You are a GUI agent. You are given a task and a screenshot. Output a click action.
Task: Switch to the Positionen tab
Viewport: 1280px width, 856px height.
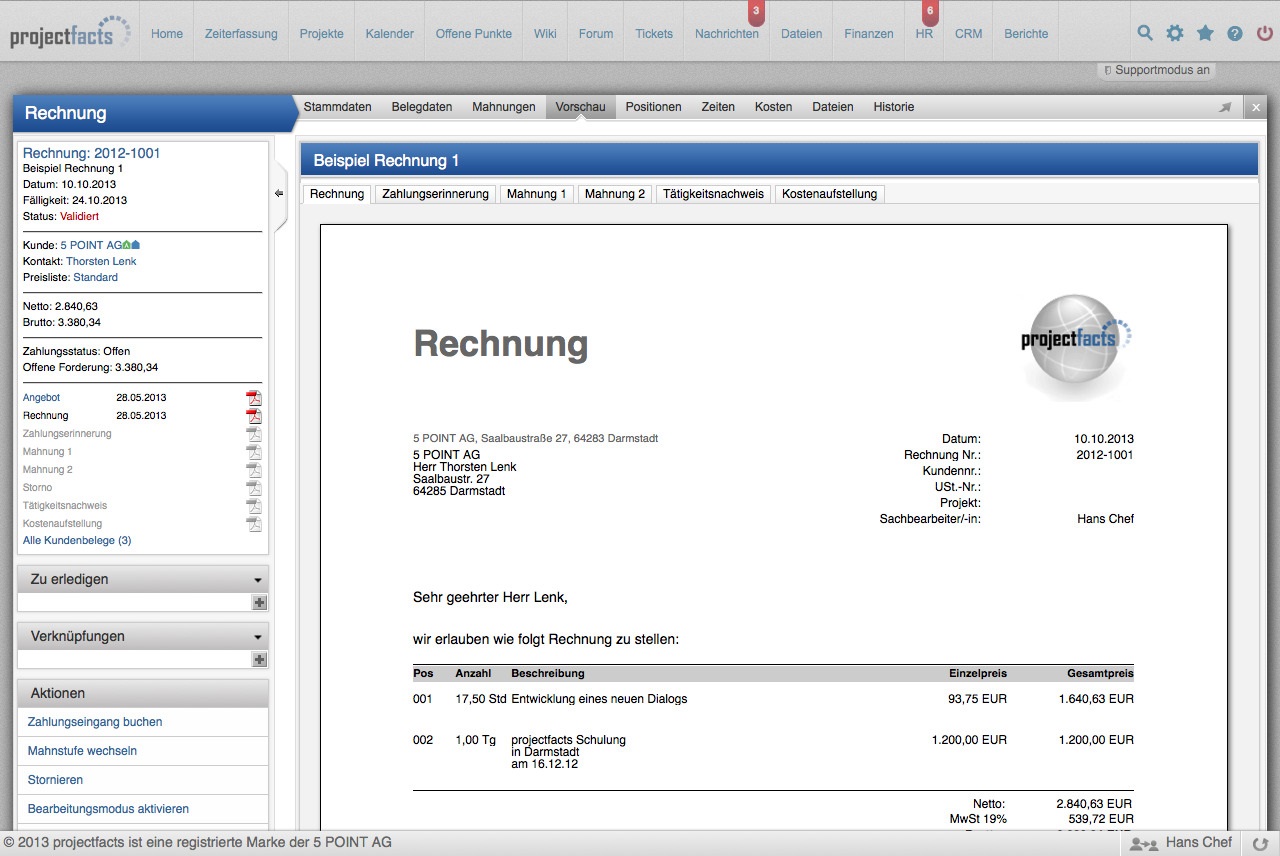click(654, 107)
